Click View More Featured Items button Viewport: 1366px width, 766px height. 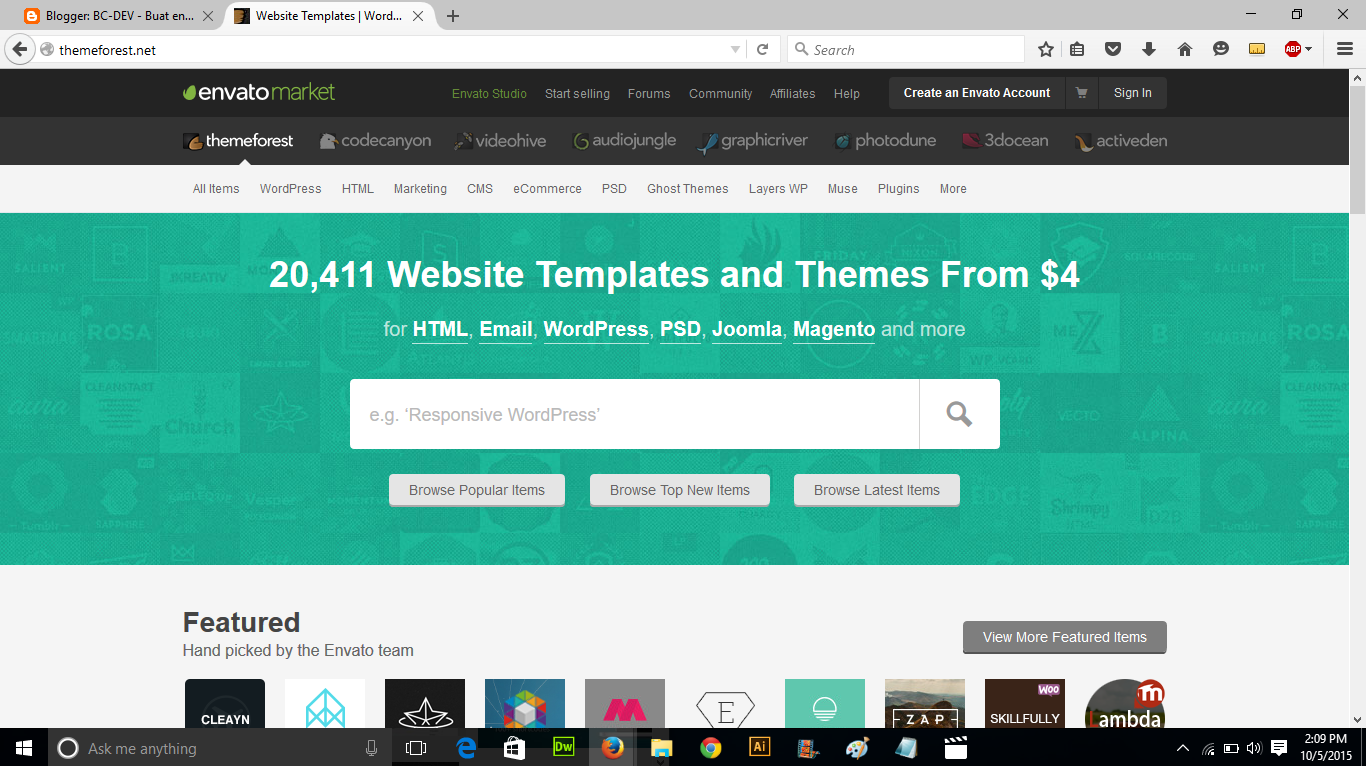pyautogui.click(x=1065, y=637)
